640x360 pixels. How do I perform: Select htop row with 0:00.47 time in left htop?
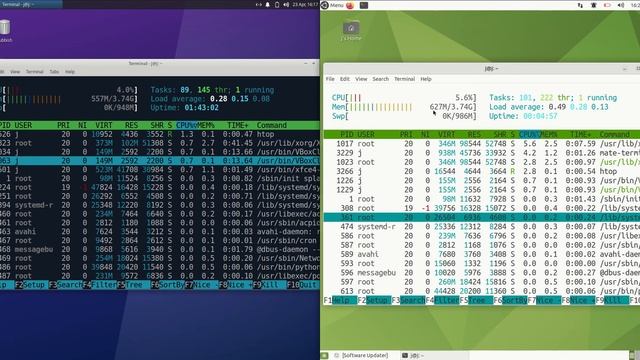click(x=160, y=134)
